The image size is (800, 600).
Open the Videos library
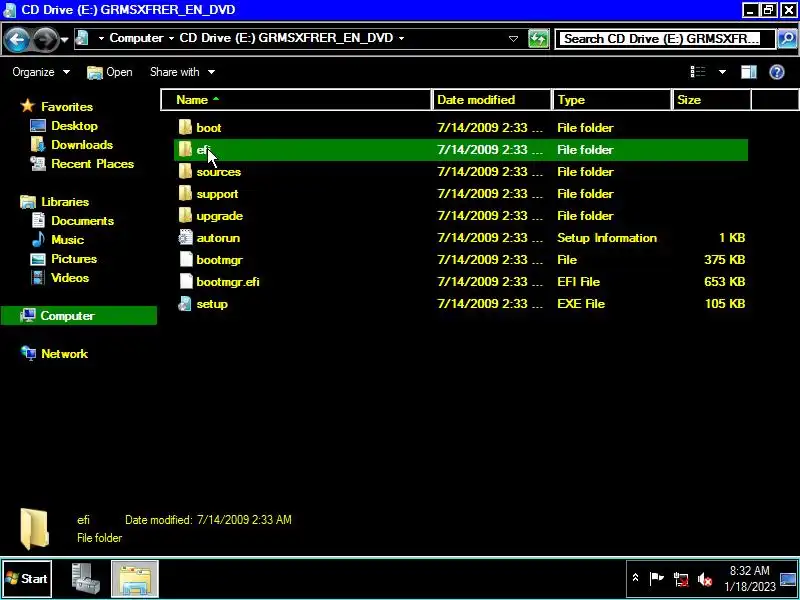pos(70,278)
